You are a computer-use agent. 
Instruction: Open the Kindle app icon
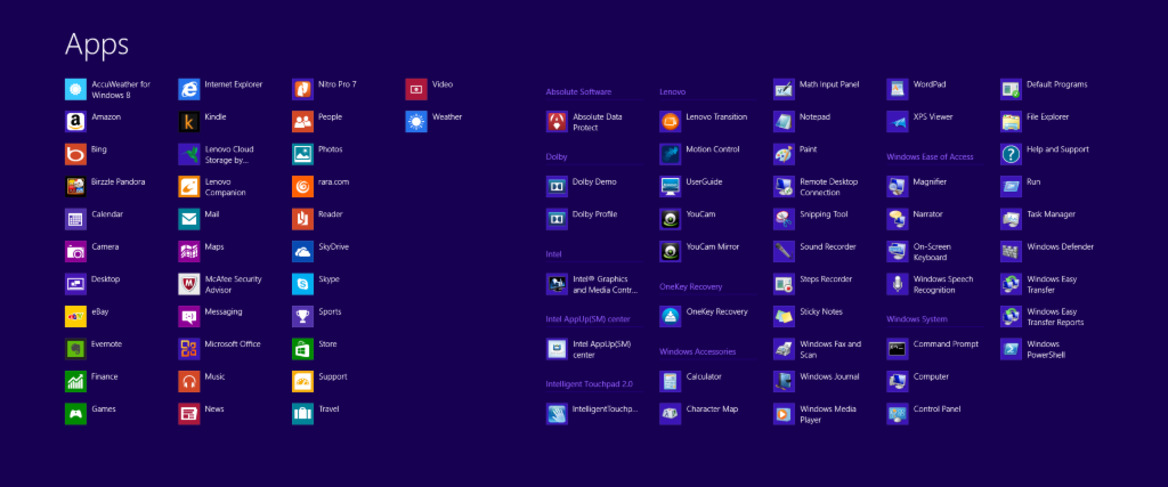point(189,121)
